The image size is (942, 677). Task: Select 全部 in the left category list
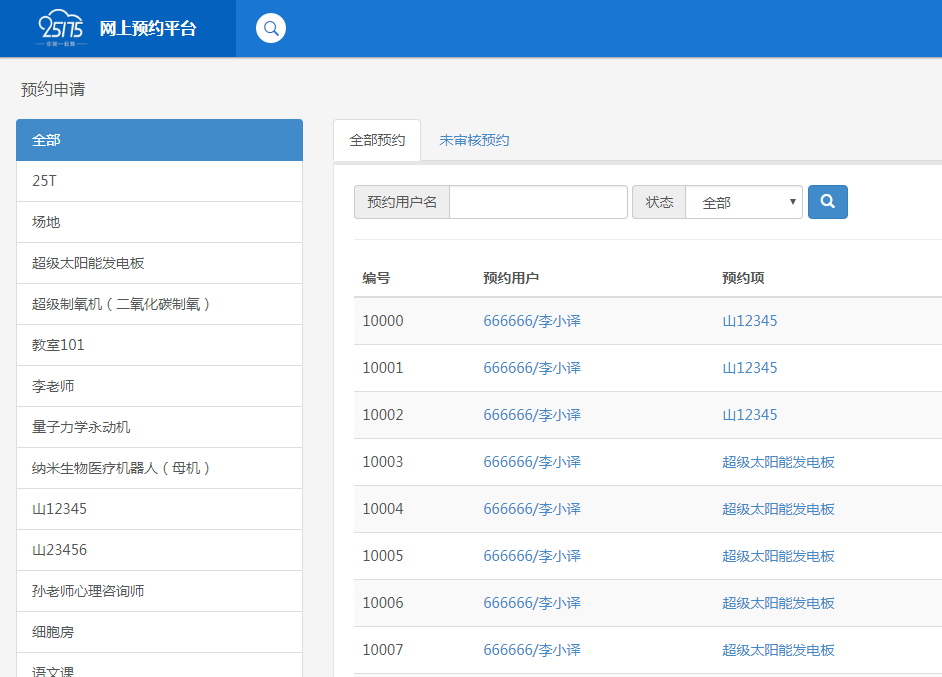(159, 140)
